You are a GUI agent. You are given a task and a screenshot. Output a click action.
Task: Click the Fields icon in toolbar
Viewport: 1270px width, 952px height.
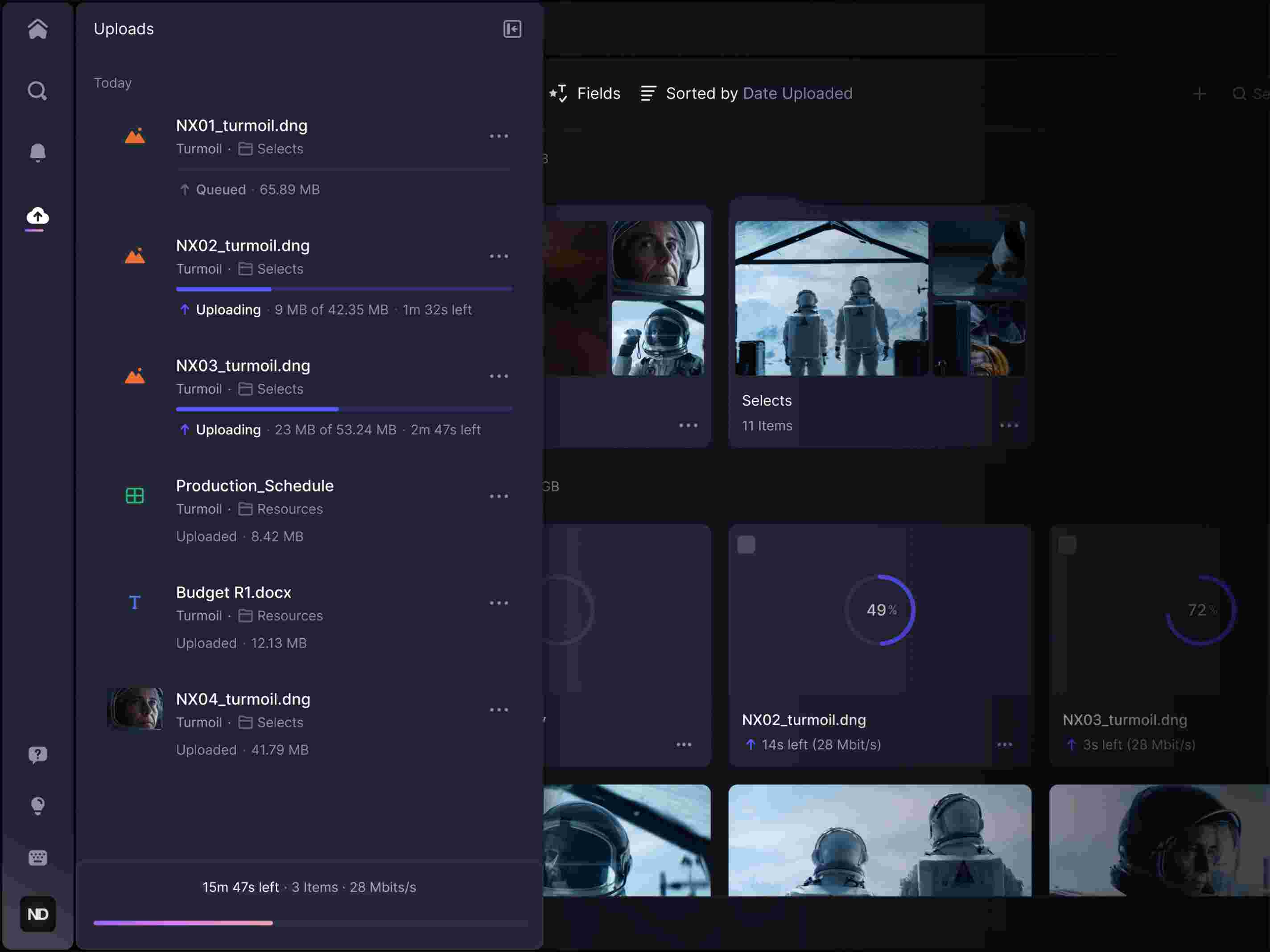click(558, 93)
